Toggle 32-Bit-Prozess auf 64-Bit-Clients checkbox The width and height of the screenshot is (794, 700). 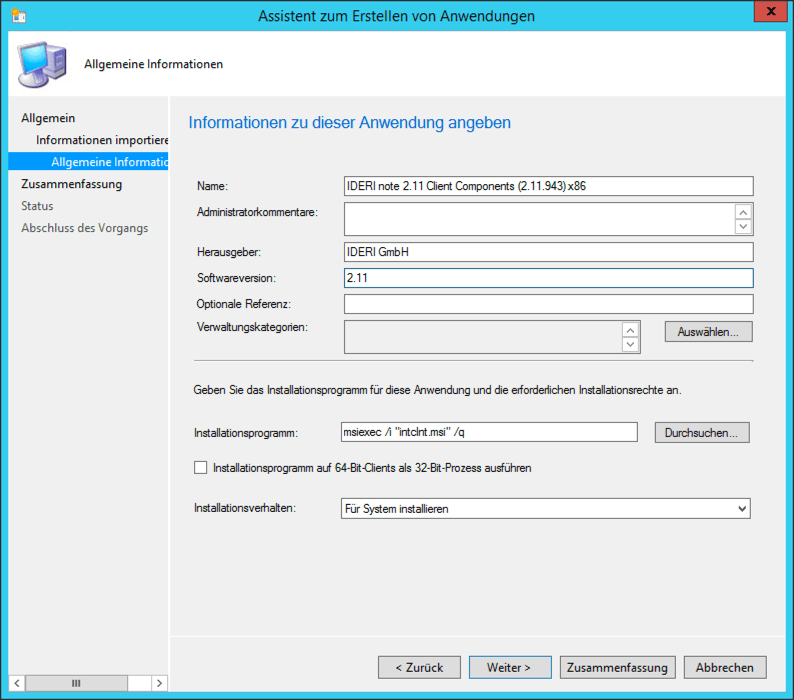[x=201, y=468]
